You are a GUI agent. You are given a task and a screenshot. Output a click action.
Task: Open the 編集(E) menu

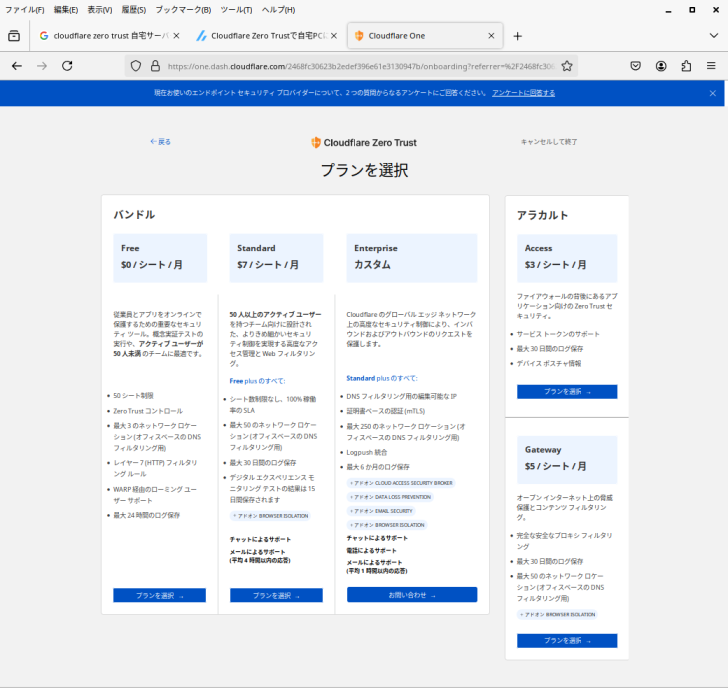click(x=65, y=10)
